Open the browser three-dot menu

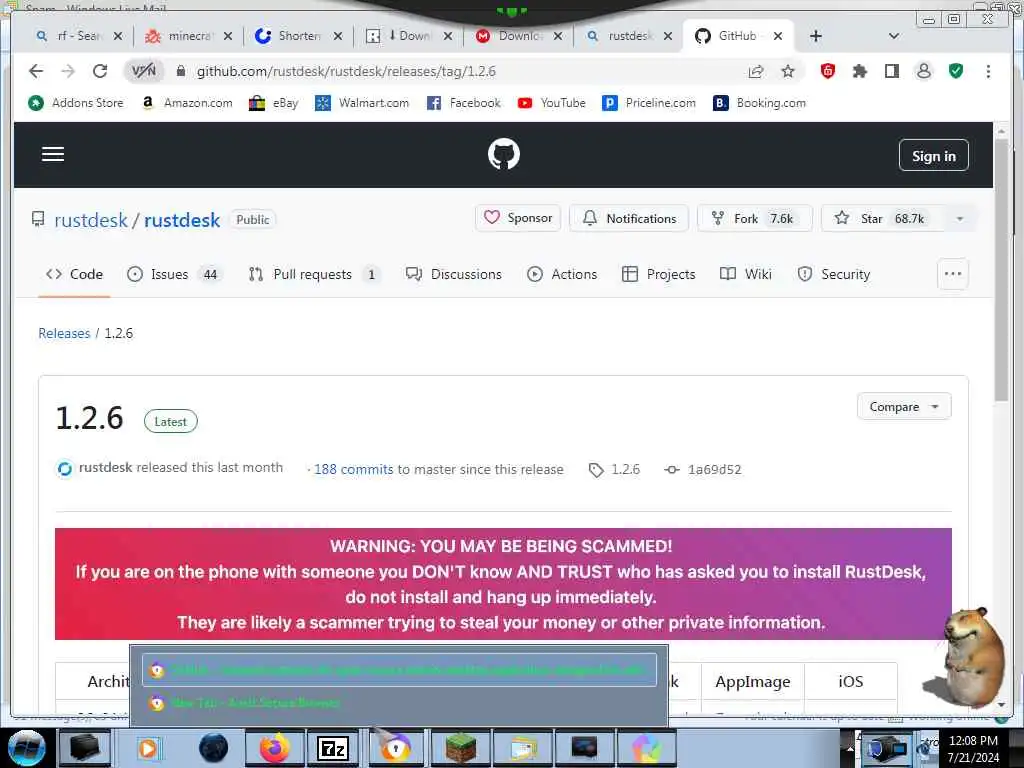click(x=988, y=71)
